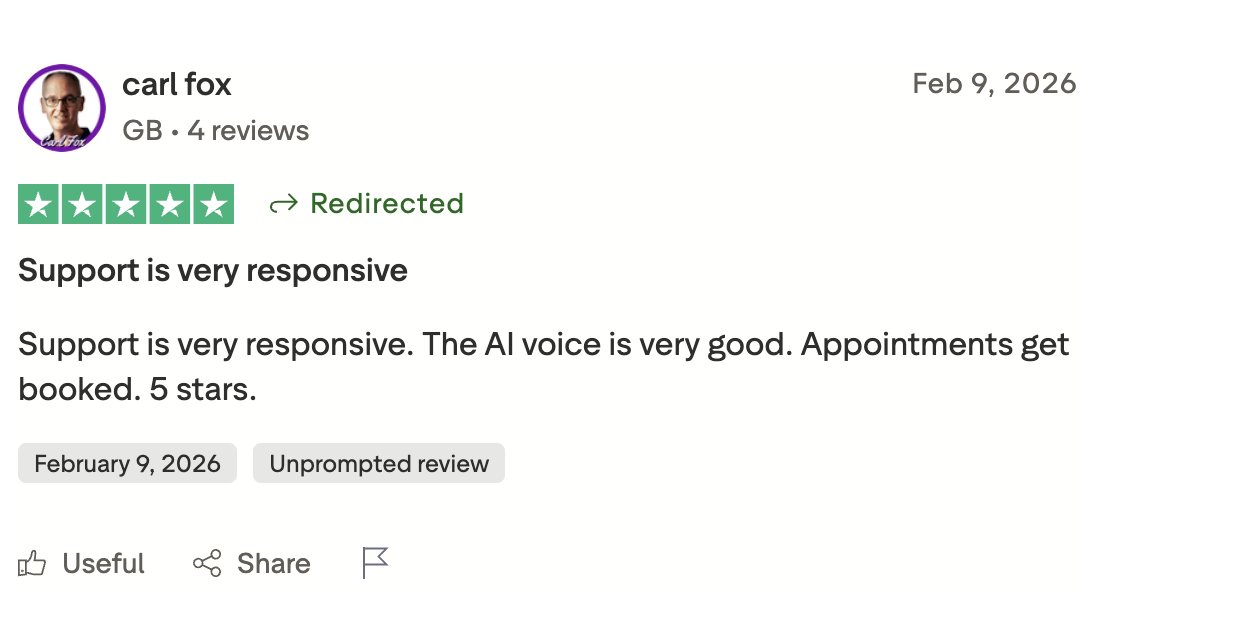Select the February 9, 2026 tag chip
Screen dimensions: 1234x638
tap(127, 464)
